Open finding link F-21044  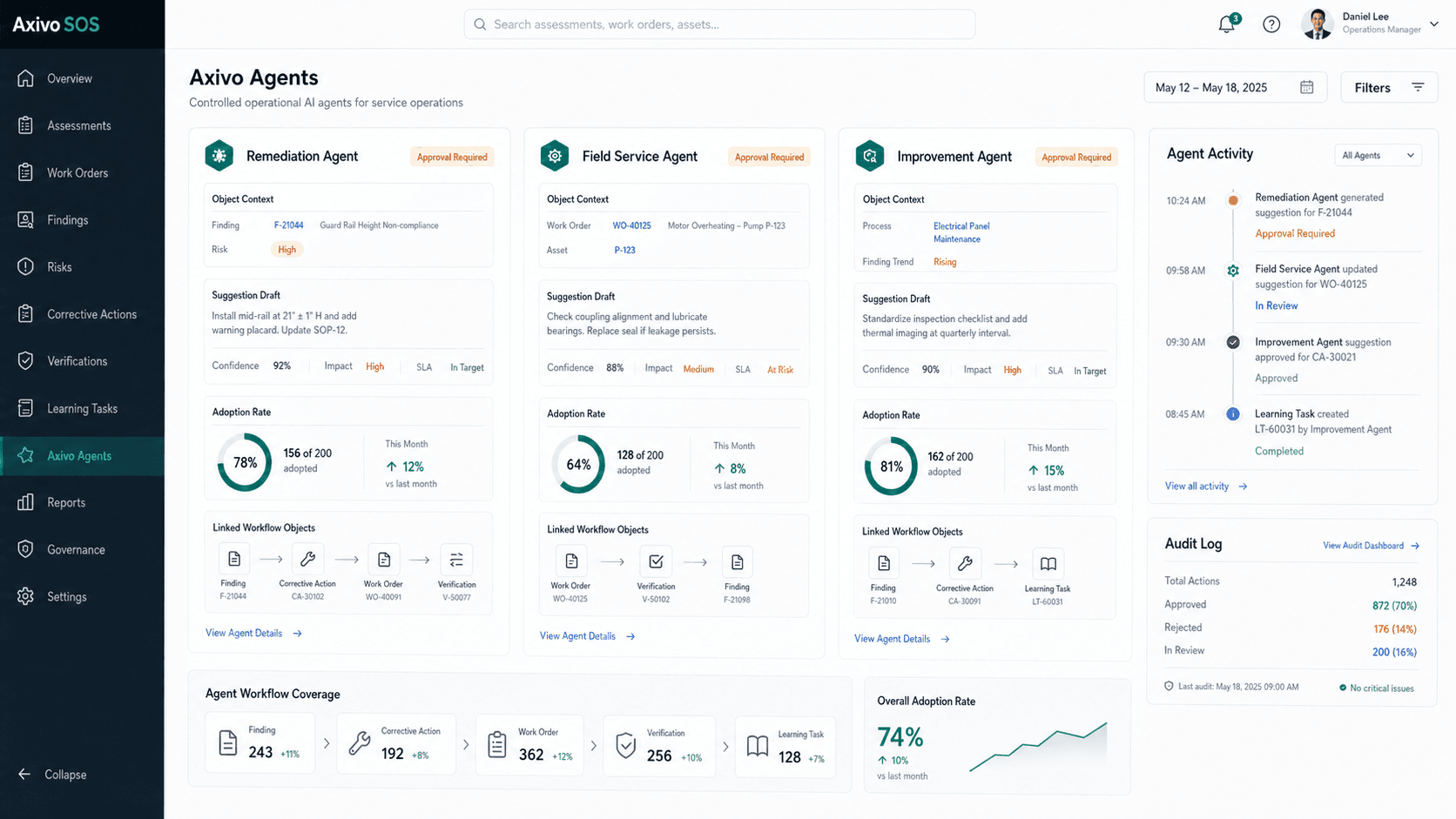(288, 225)
